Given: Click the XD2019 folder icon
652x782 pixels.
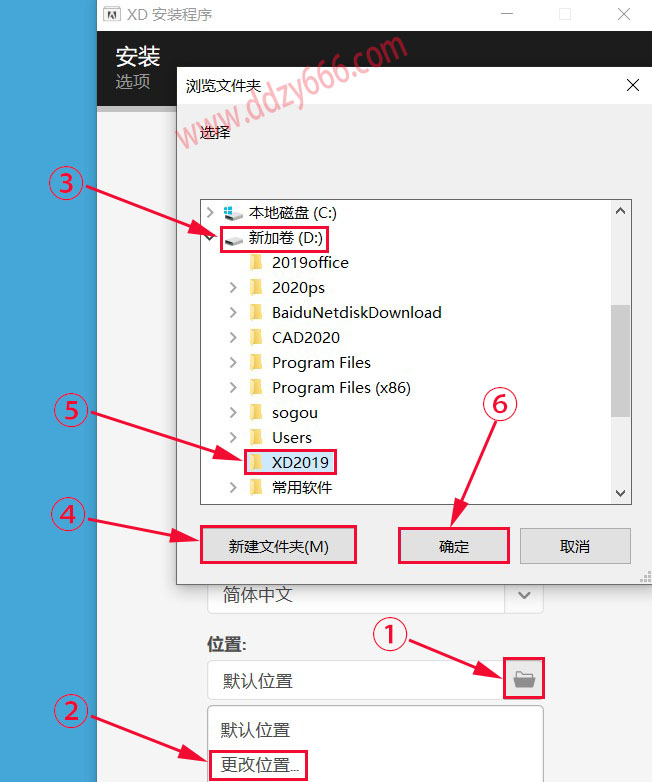Looking at the screenshot, I should [256, 462].
